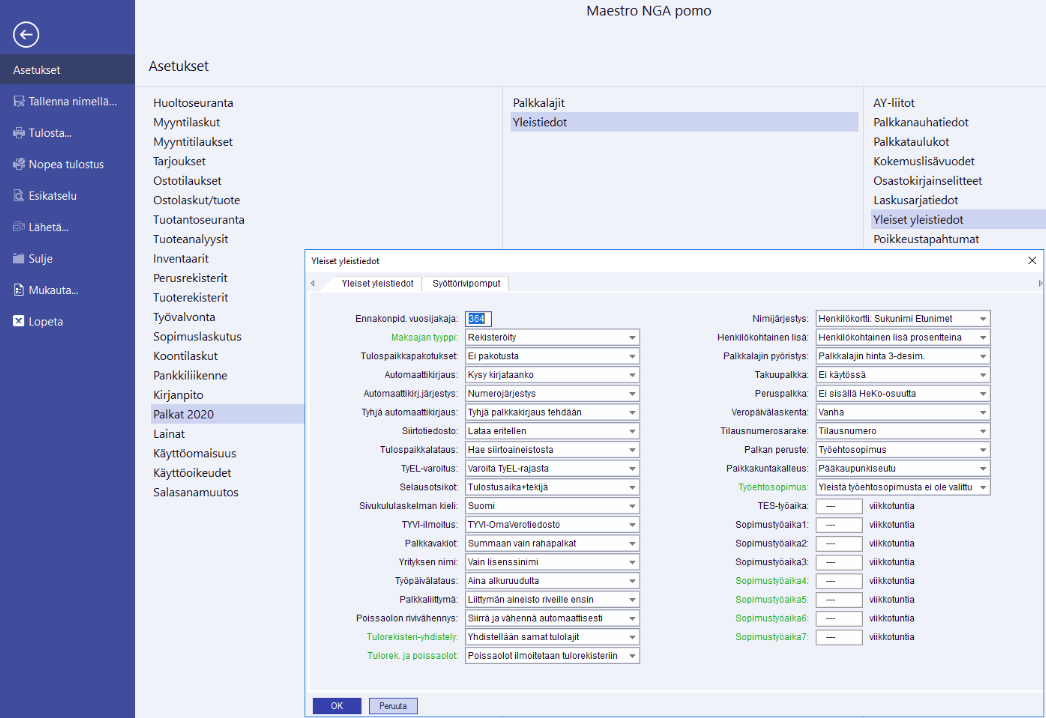
Task: Switch to the Syöttörivipomput tab
Action: (x=464, y=284)
